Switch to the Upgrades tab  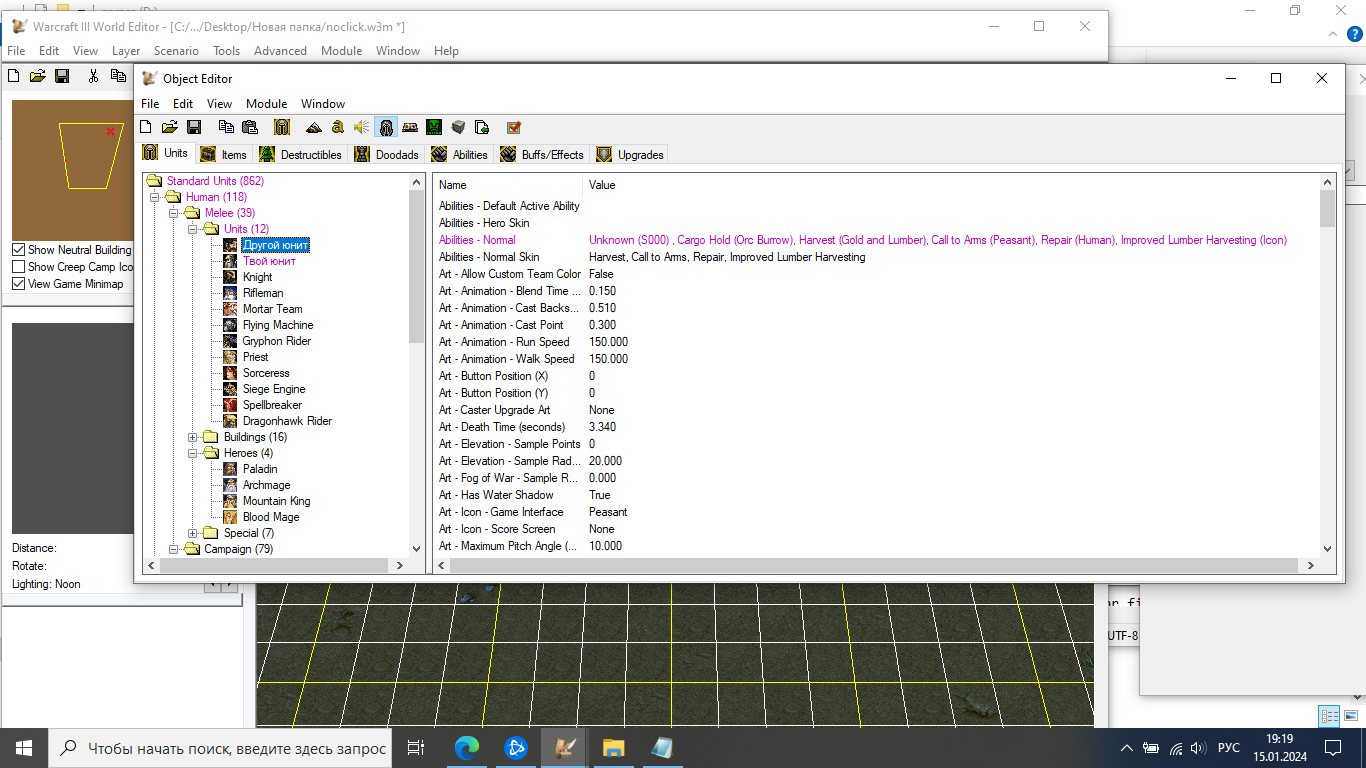631,154
